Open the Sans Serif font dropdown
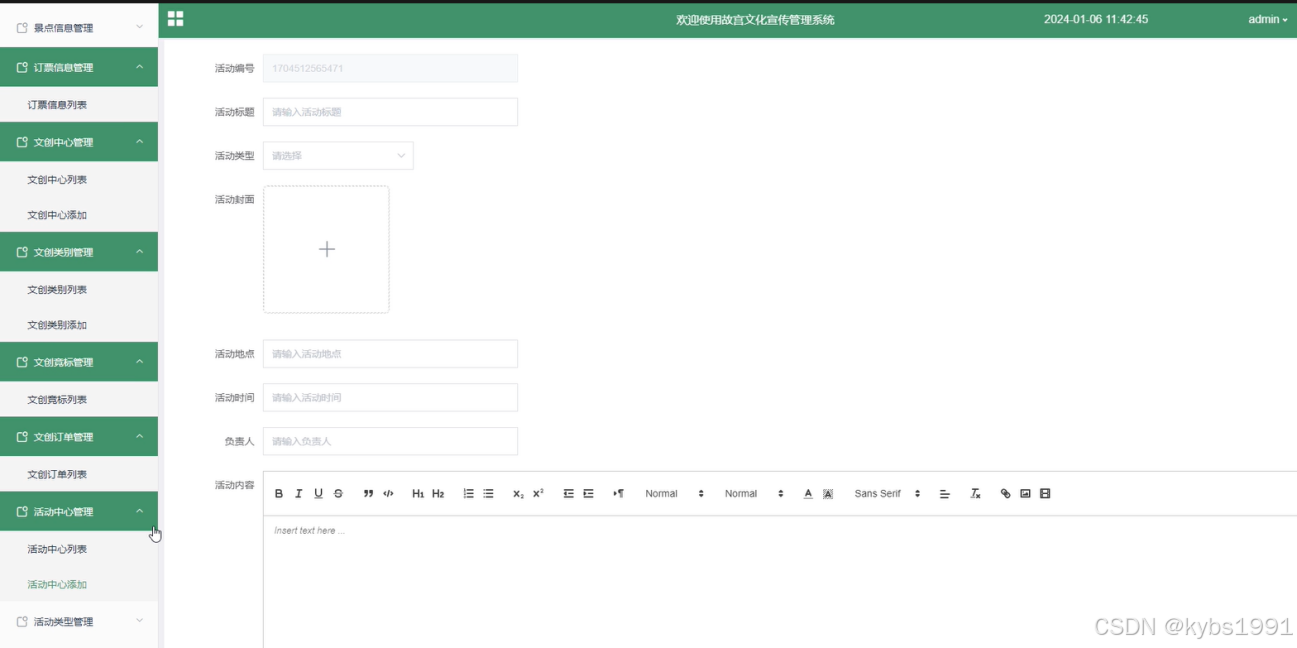 pyautogui.click(x=887, y=494)
